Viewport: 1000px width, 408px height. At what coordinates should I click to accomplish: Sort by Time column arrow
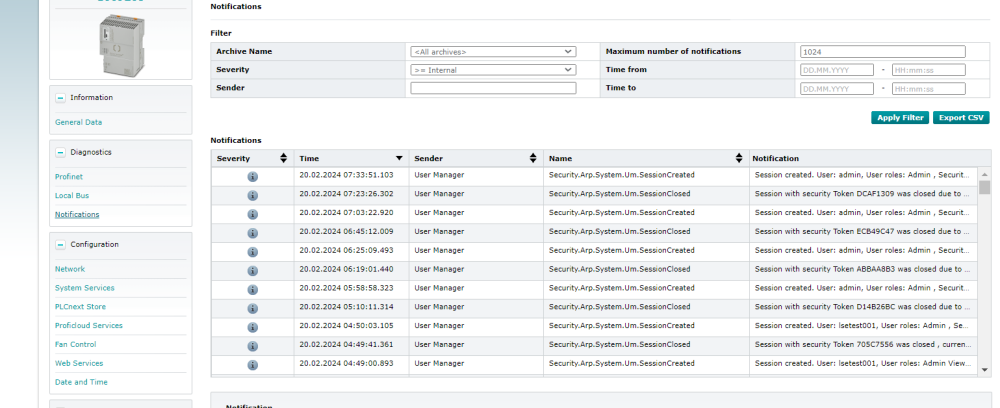(x=399, y=158)
